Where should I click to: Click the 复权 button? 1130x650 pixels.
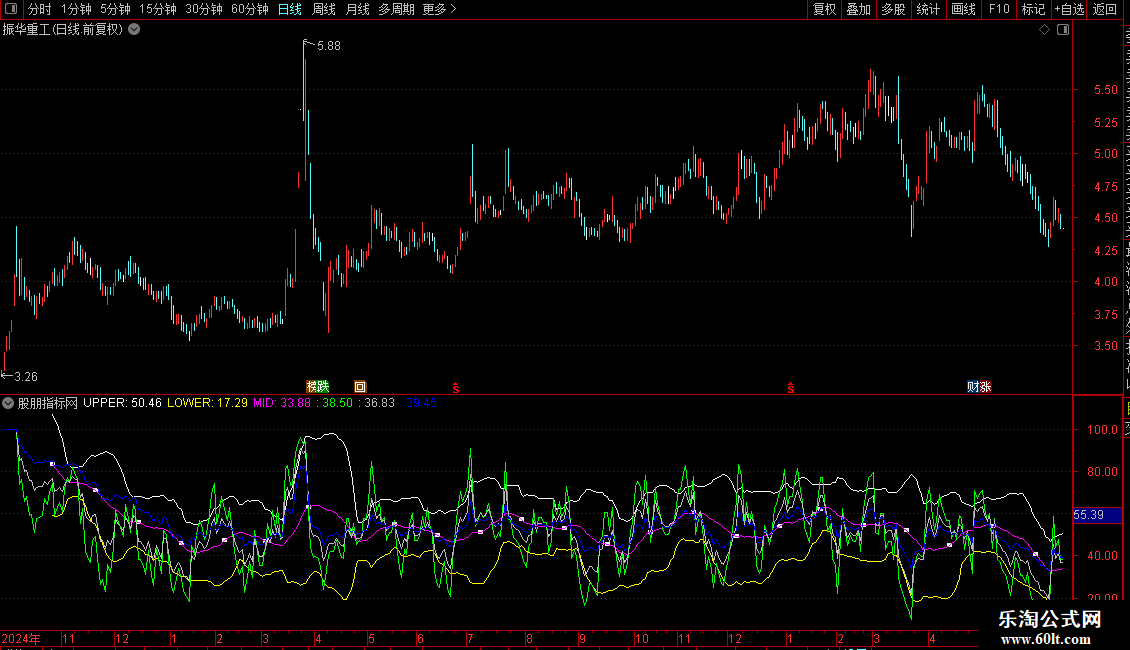824,9
